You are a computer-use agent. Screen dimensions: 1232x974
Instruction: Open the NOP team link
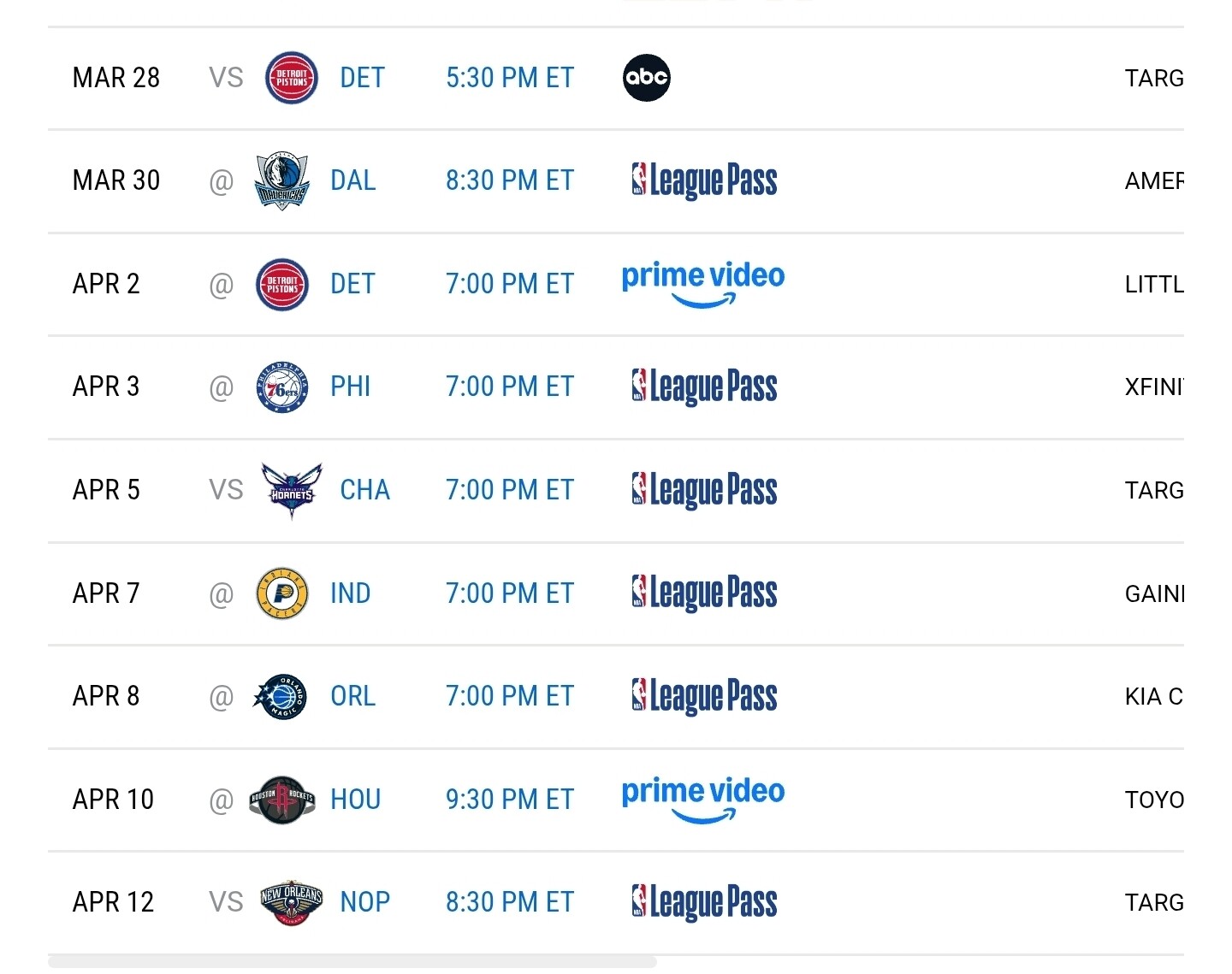pos(364,902)
